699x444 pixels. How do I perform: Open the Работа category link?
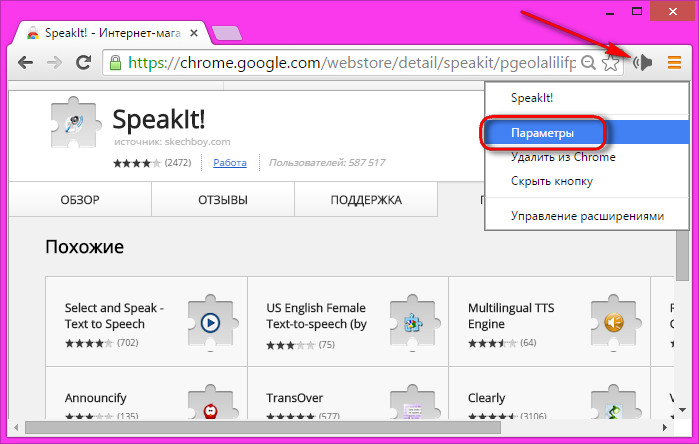point(230,163)
